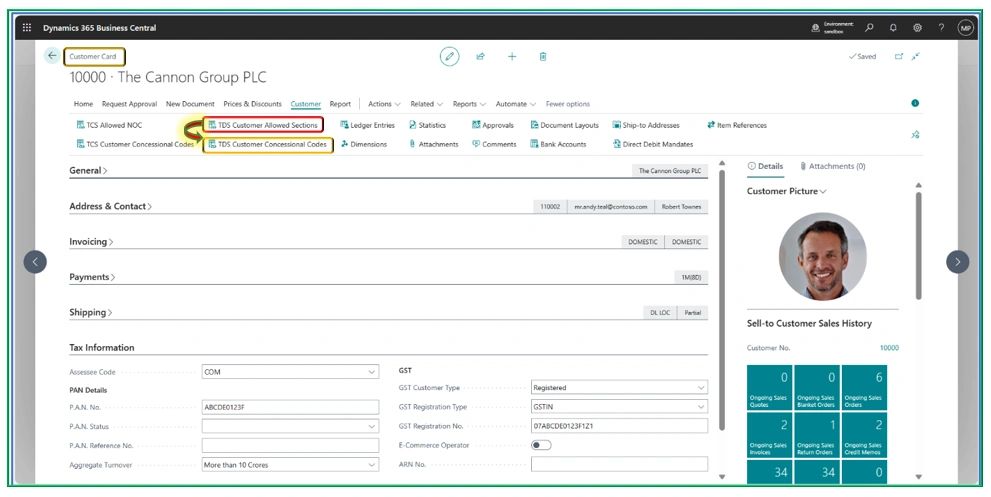The height and width of the screenshot is (497, 991).
Task: Click the back arrow button
Action: [52, 56]
